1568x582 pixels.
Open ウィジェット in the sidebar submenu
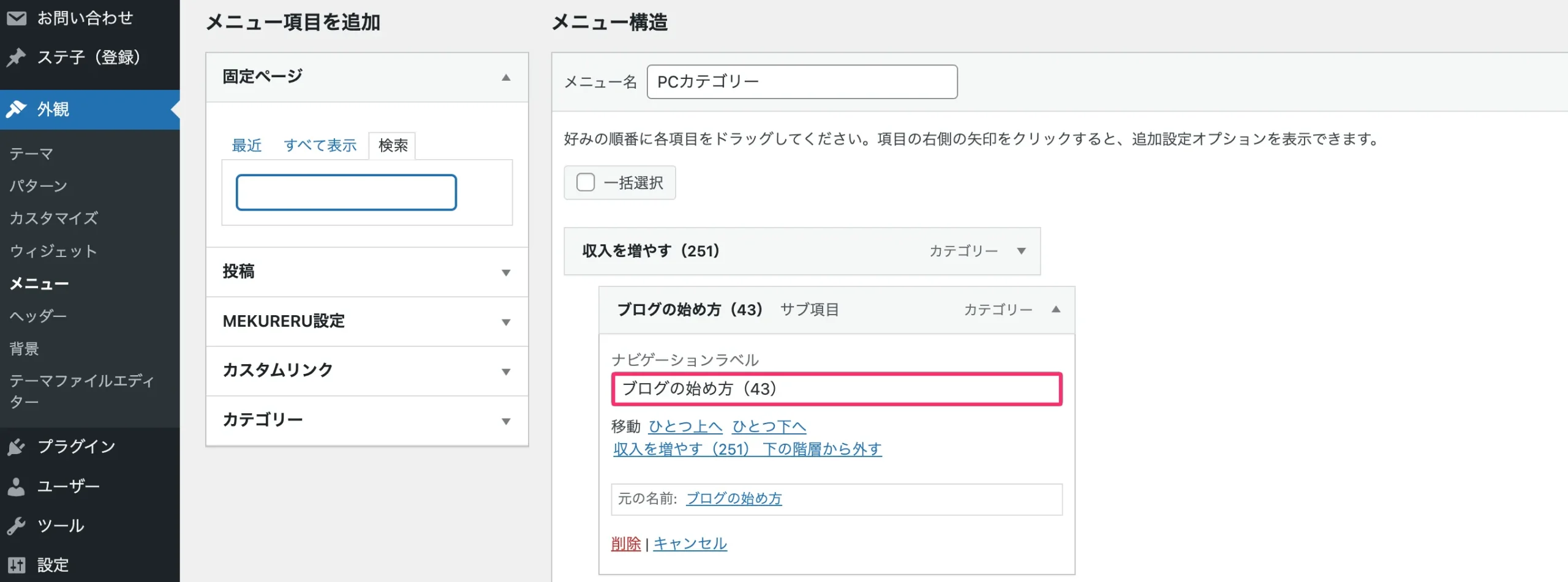click(53, 251)
